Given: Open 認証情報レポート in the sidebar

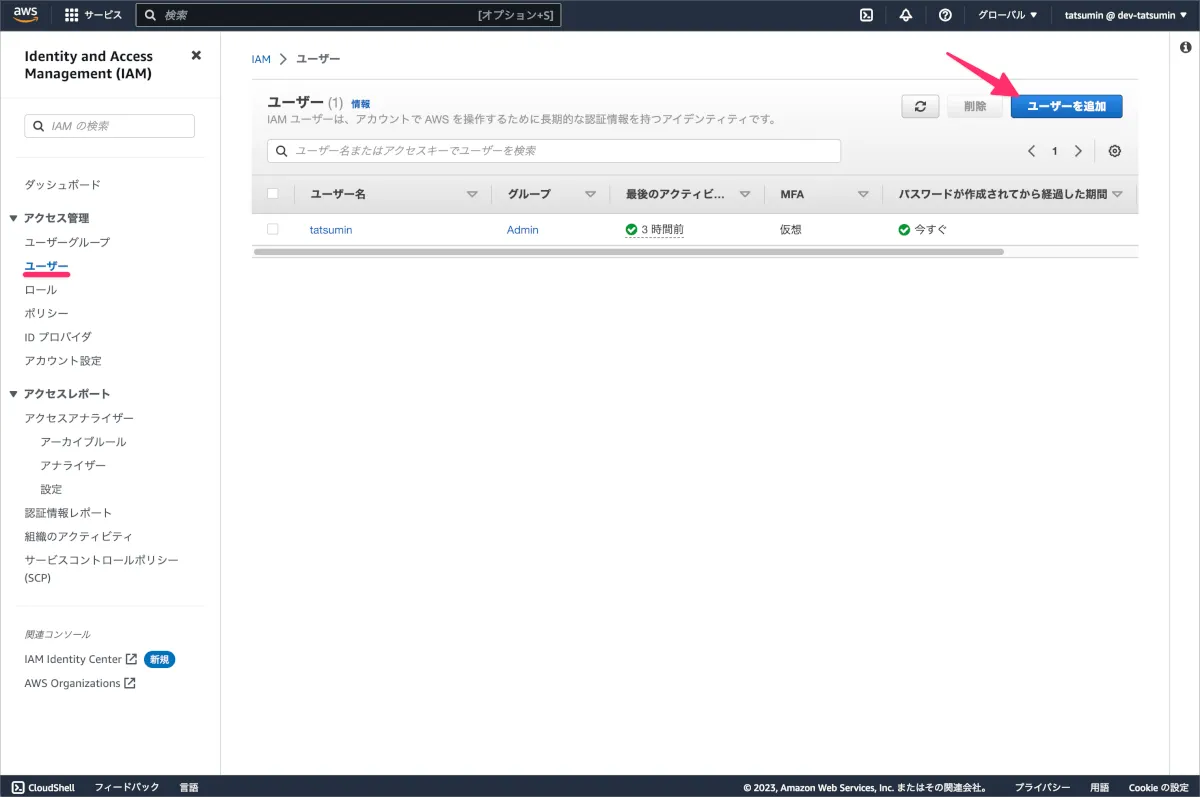Looking at the screenshot, I should (68, 513).
